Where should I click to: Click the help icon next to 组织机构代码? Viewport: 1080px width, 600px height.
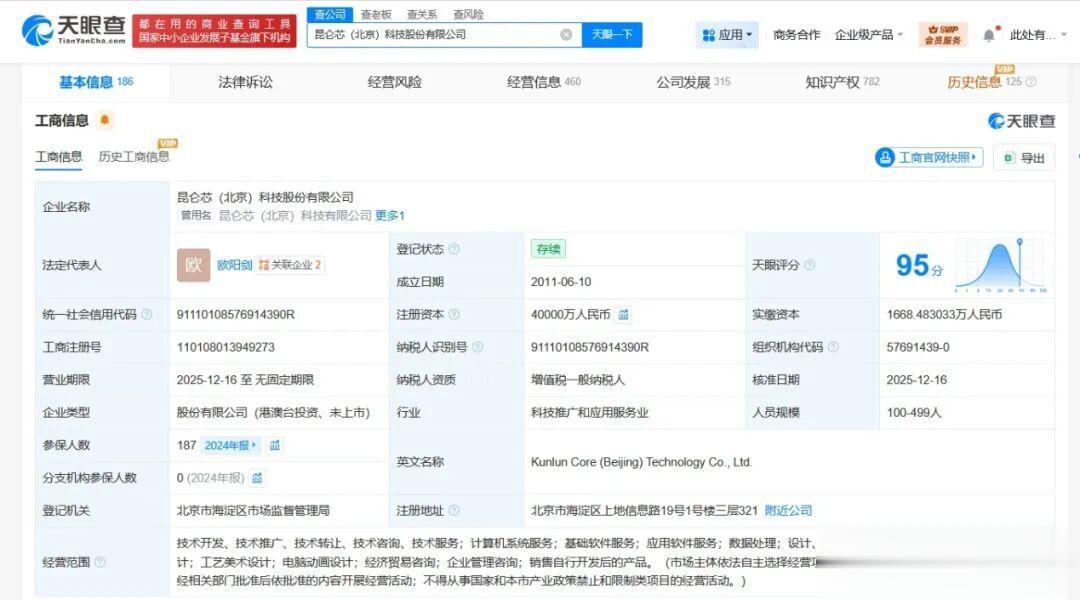(833, 347)
